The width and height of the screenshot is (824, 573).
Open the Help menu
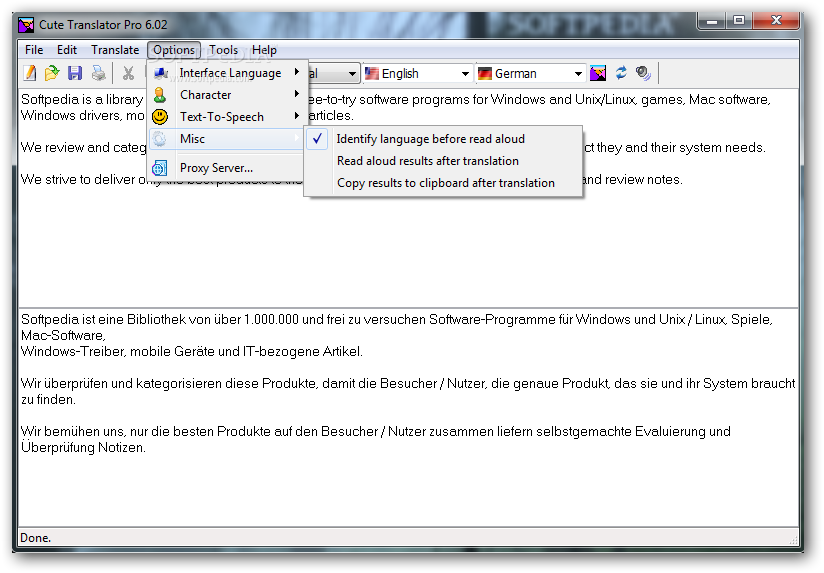264,50
